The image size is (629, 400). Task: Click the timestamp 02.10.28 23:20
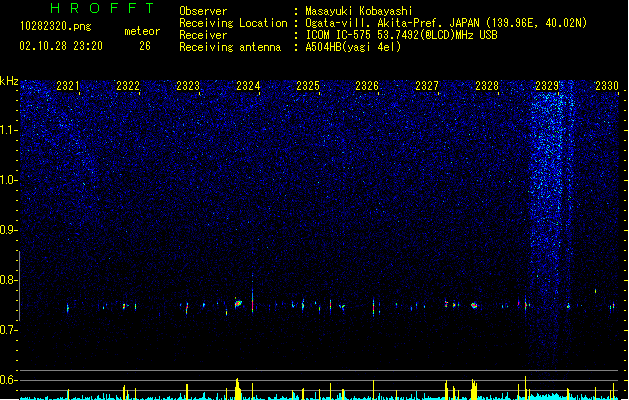[61, 46]
